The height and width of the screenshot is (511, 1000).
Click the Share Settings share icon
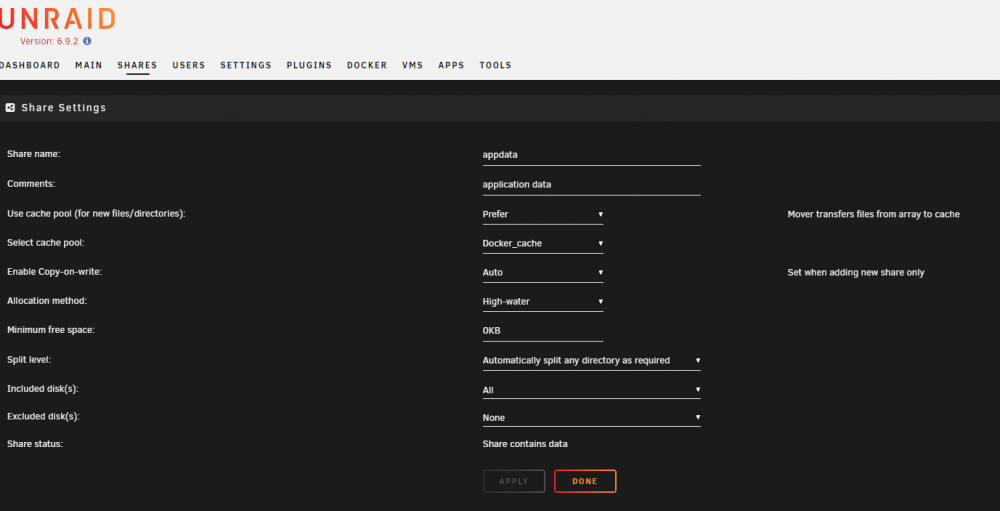[10, 108]
